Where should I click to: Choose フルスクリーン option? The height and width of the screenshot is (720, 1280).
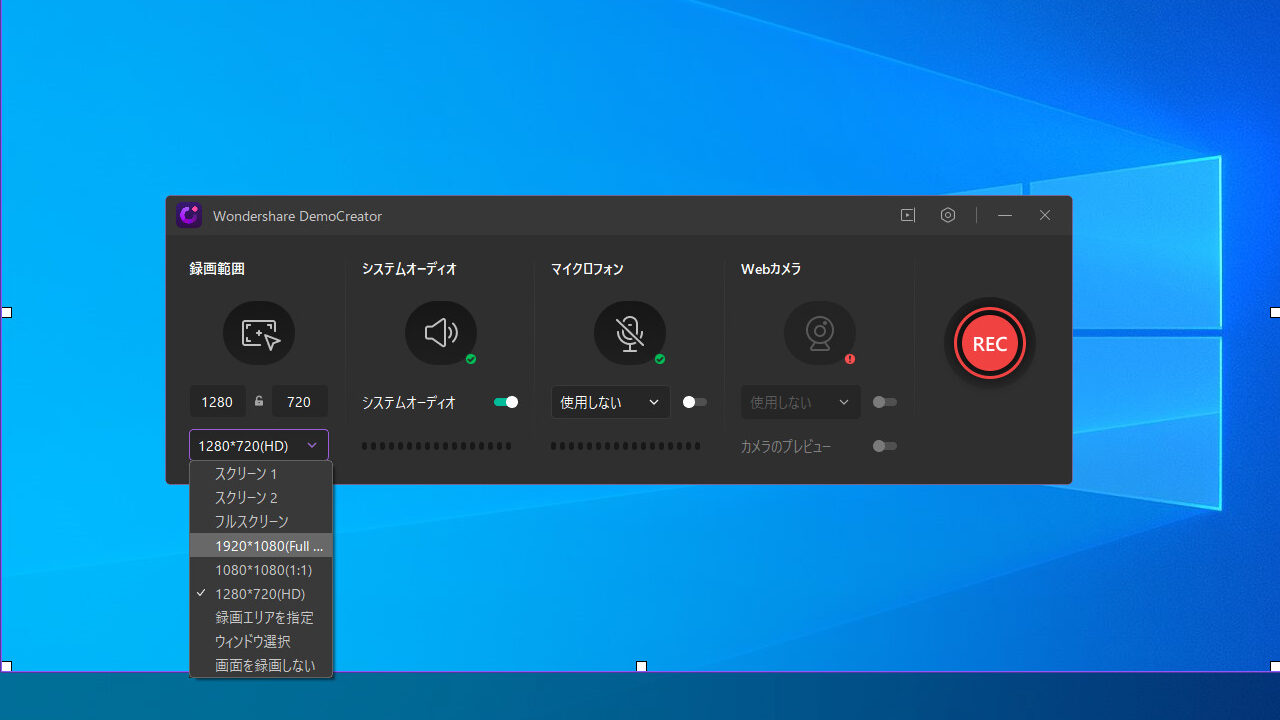pos(261,521)
